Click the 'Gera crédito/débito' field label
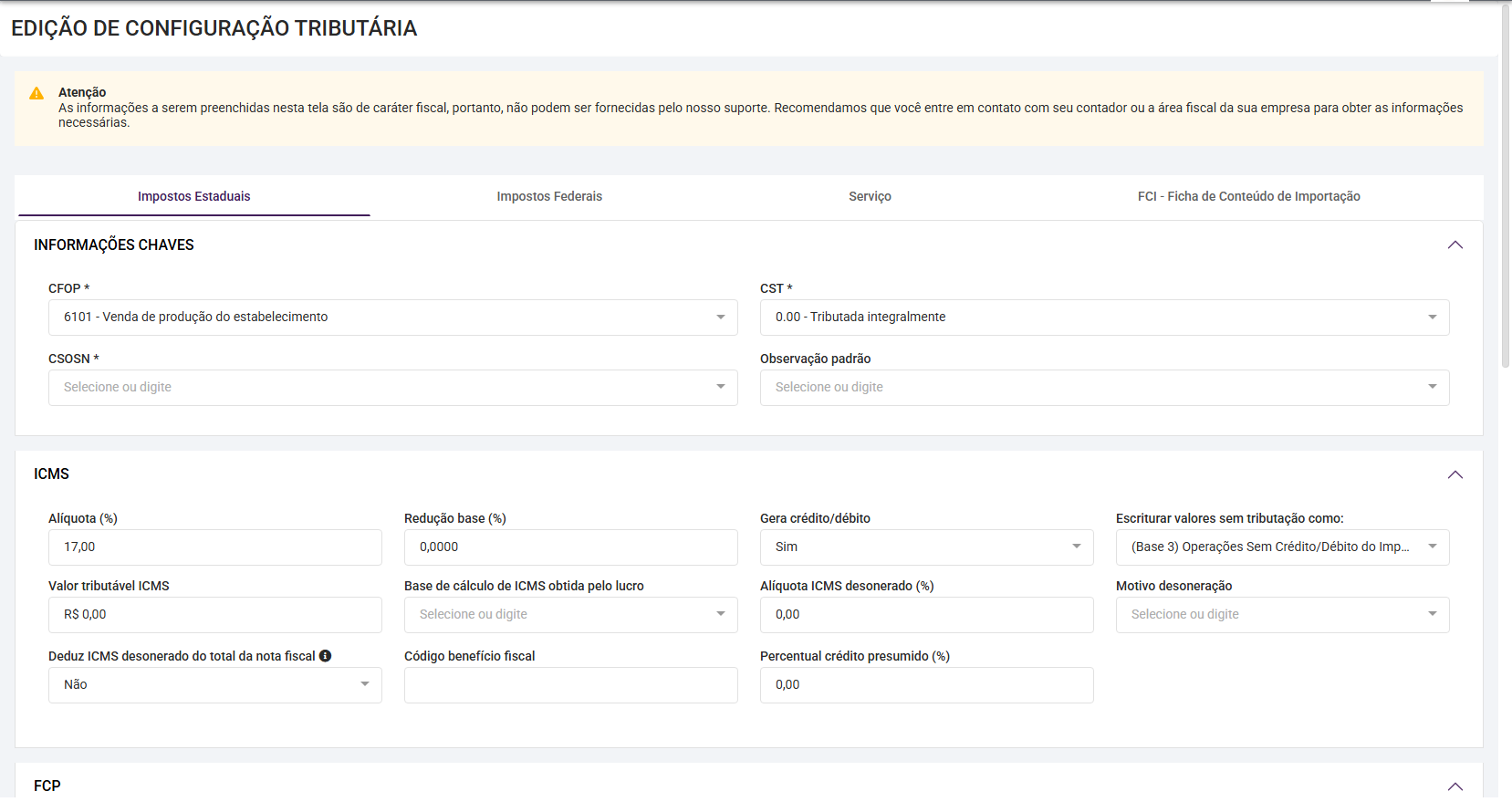 pos(816,518)
